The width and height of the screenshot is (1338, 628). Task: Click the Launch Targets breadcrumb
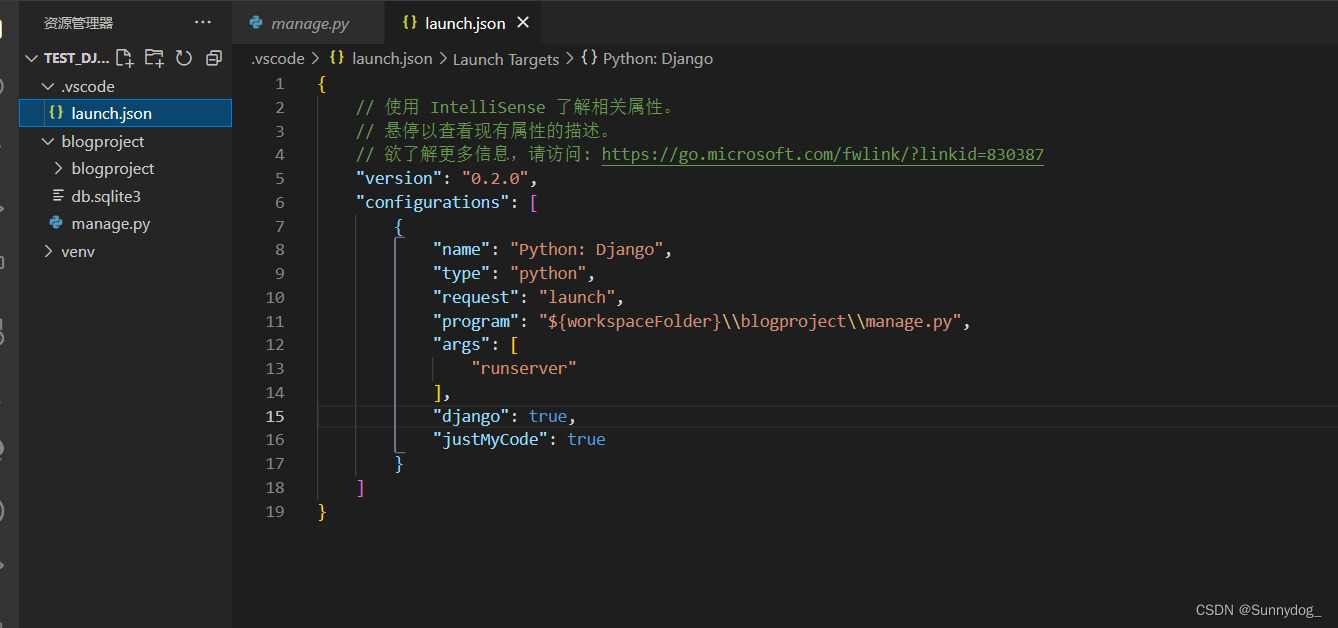pos(505,58)
